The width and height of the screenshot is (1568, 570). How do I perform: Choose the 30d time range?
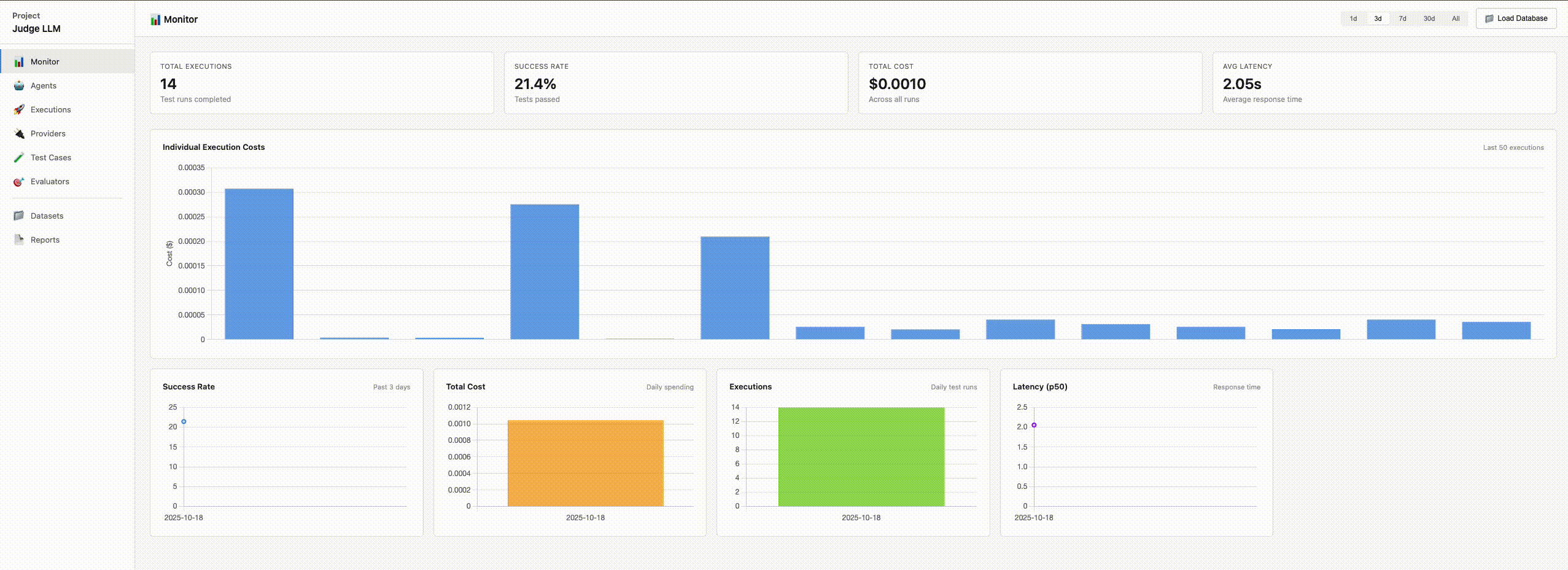coord(1429,18)
